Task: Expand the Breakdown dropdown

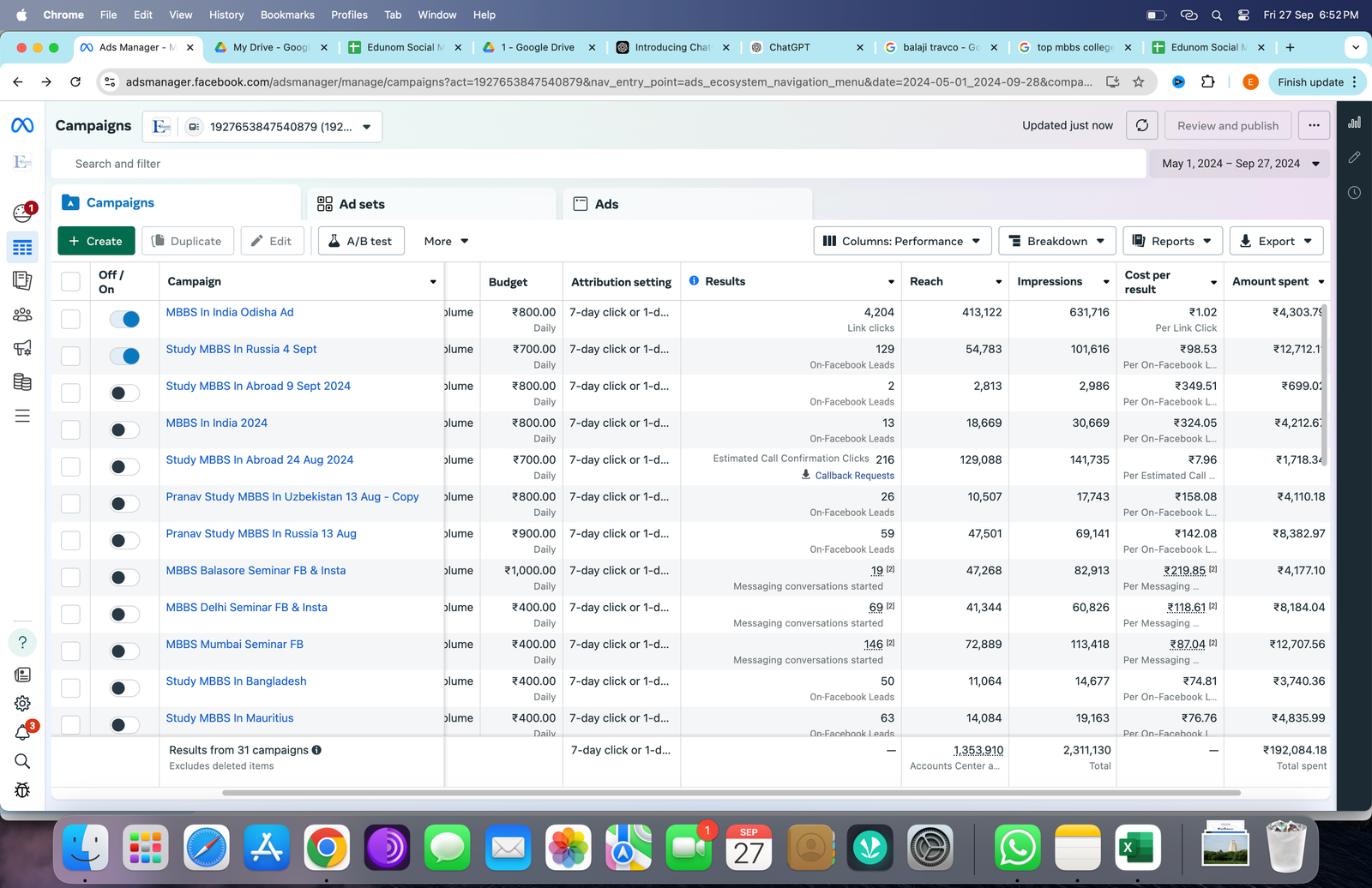Action: coord(1056,242)
